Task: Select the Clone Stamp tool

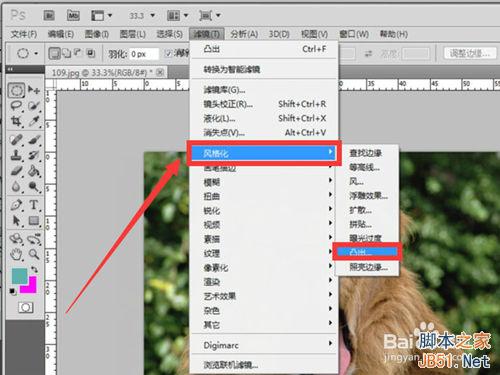Action: 16,155
